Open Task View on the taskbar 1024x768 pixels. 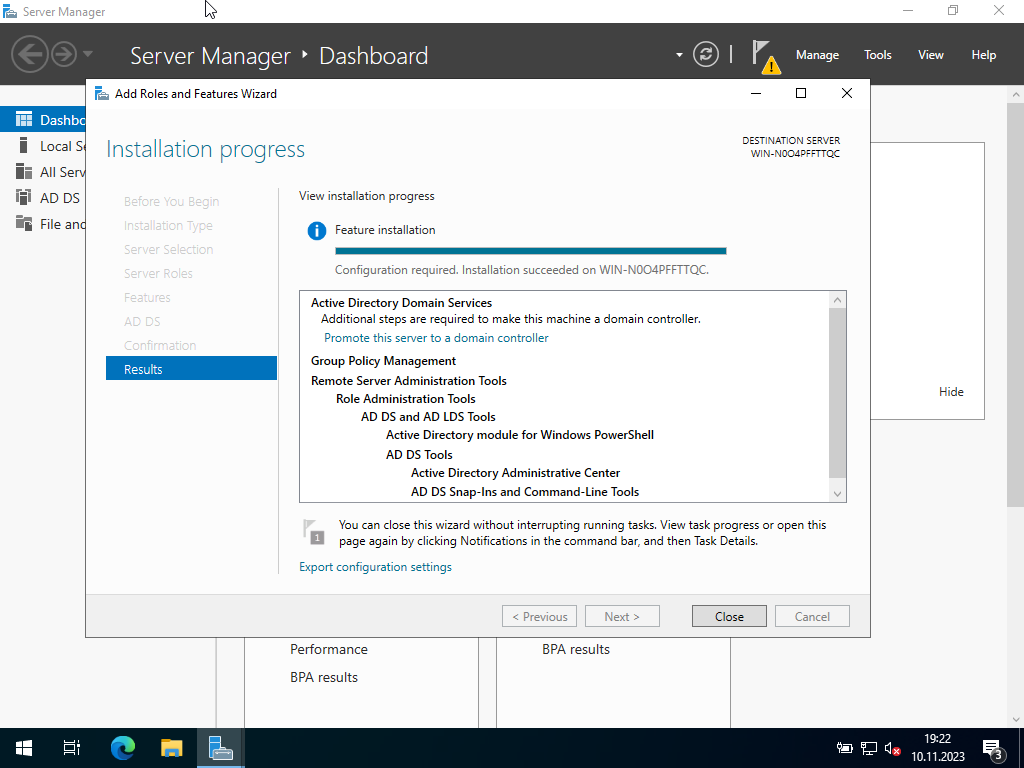click(72, 748)
